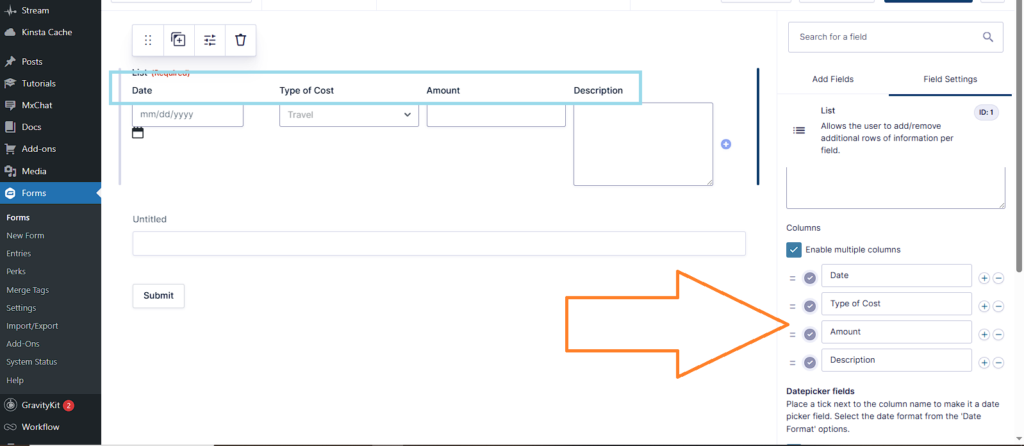Open Perks submenu link
1024x446 pixels.
(16, 272)
